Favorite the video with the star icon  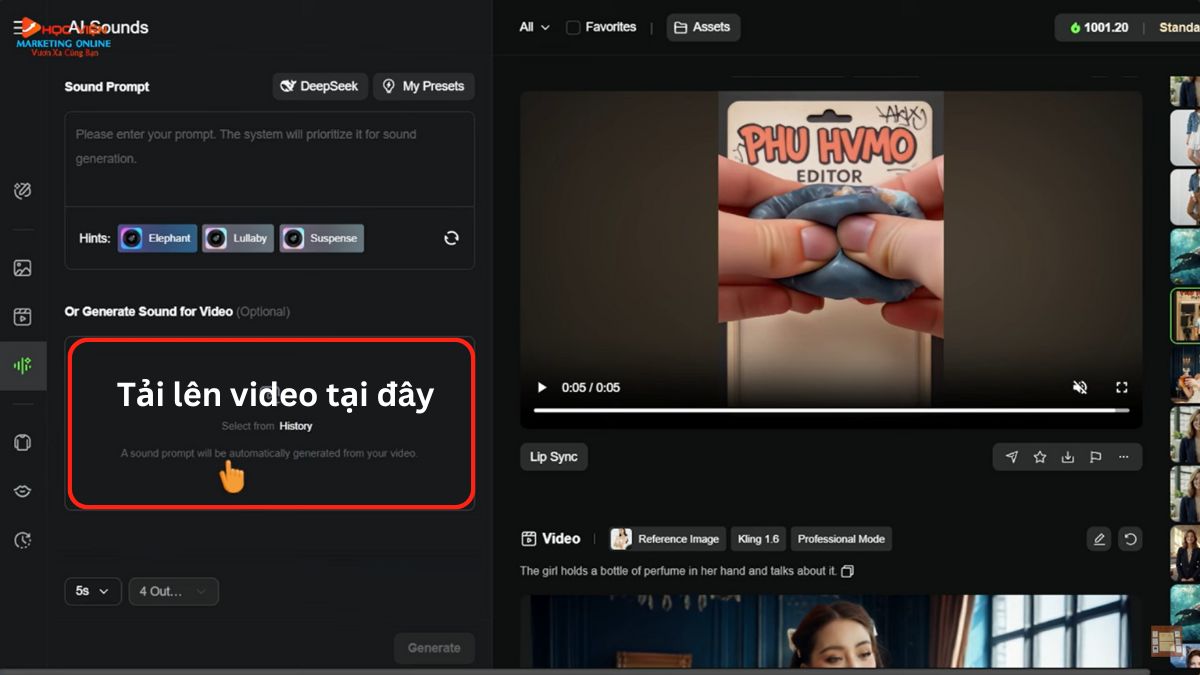click(1040, 457)
